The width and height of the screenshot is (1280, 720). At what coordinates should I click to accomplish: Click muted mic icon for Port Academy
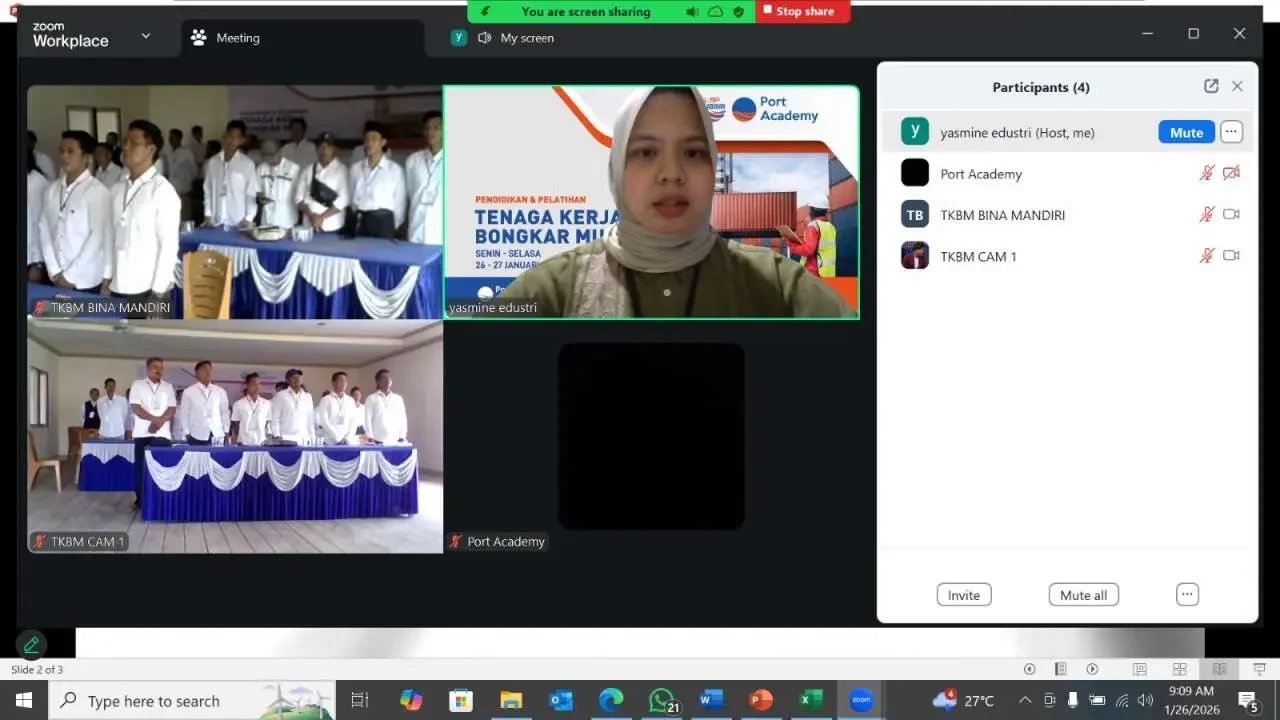tap(1207, 173)
